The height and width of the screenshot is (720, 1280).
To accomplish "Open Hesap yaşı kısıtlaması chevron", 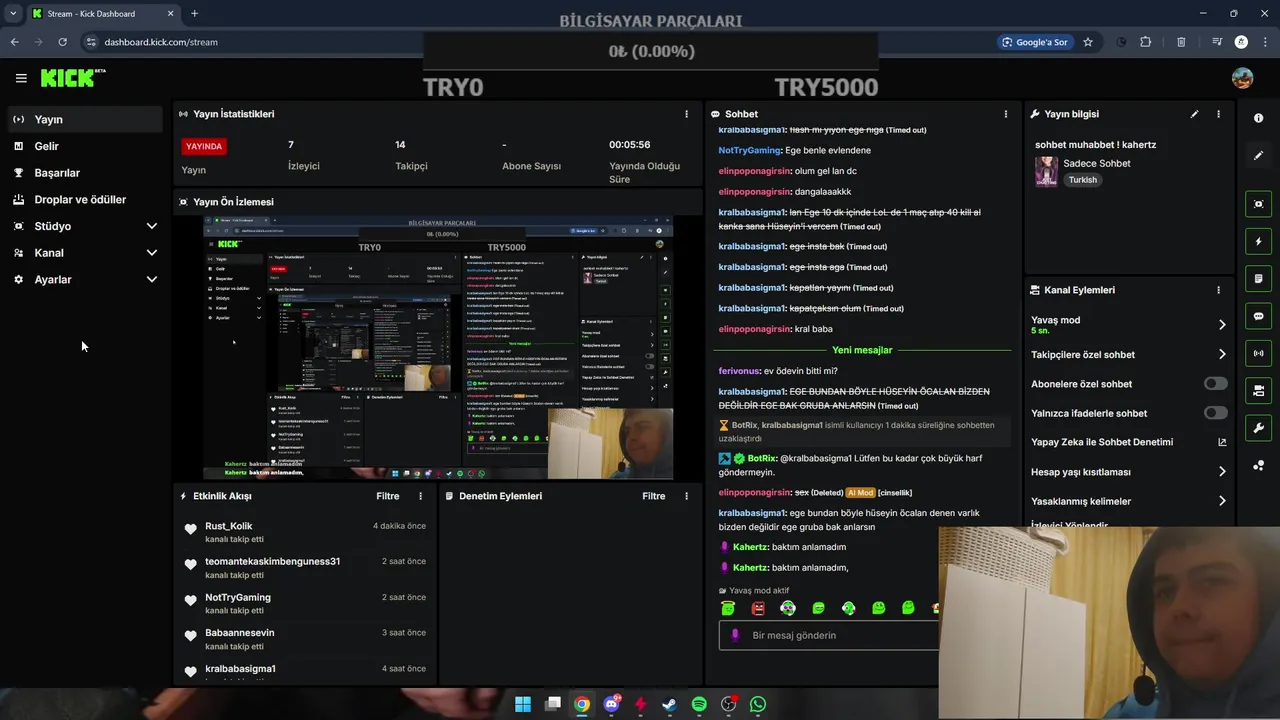I will (x=1222, y=472).
